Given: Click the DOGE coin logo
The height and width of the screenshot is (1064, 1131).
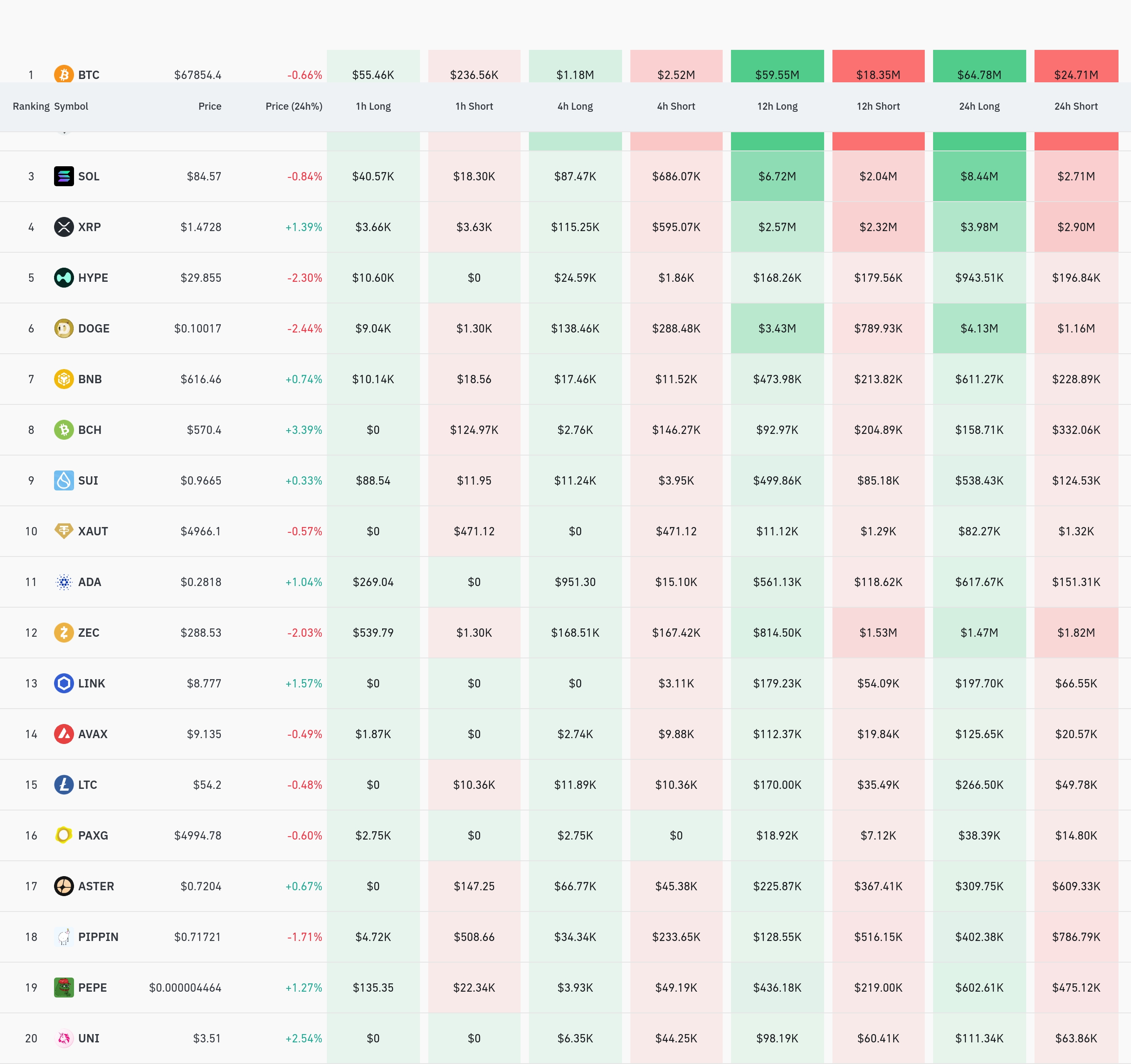Looking at the screenshot, I should pyautogui.click(x=64, y=328).
